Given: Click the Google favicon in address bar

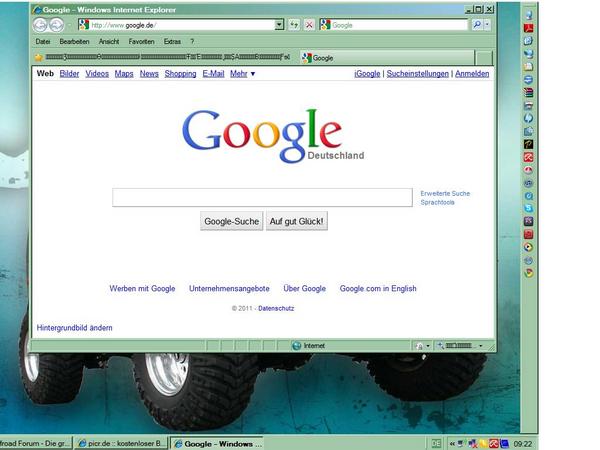Looking at the screenshot, I should tap(84, 25).
